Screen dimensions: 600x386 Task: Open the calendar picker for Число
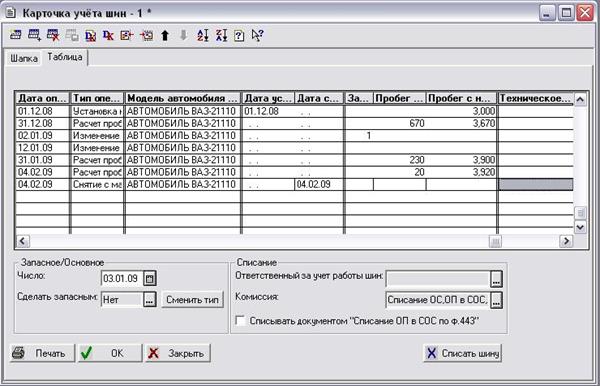pyautogui.click(x=150, y=278)
